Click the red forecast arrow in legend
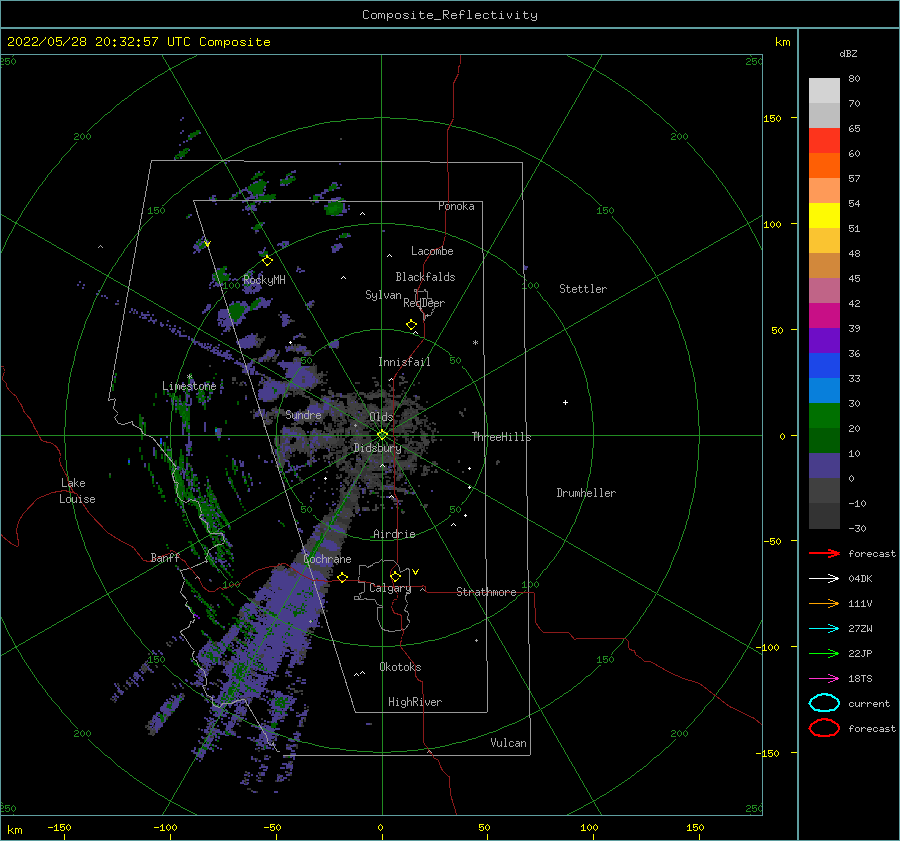This screenshot has width=900, height=841. point(824,553)
